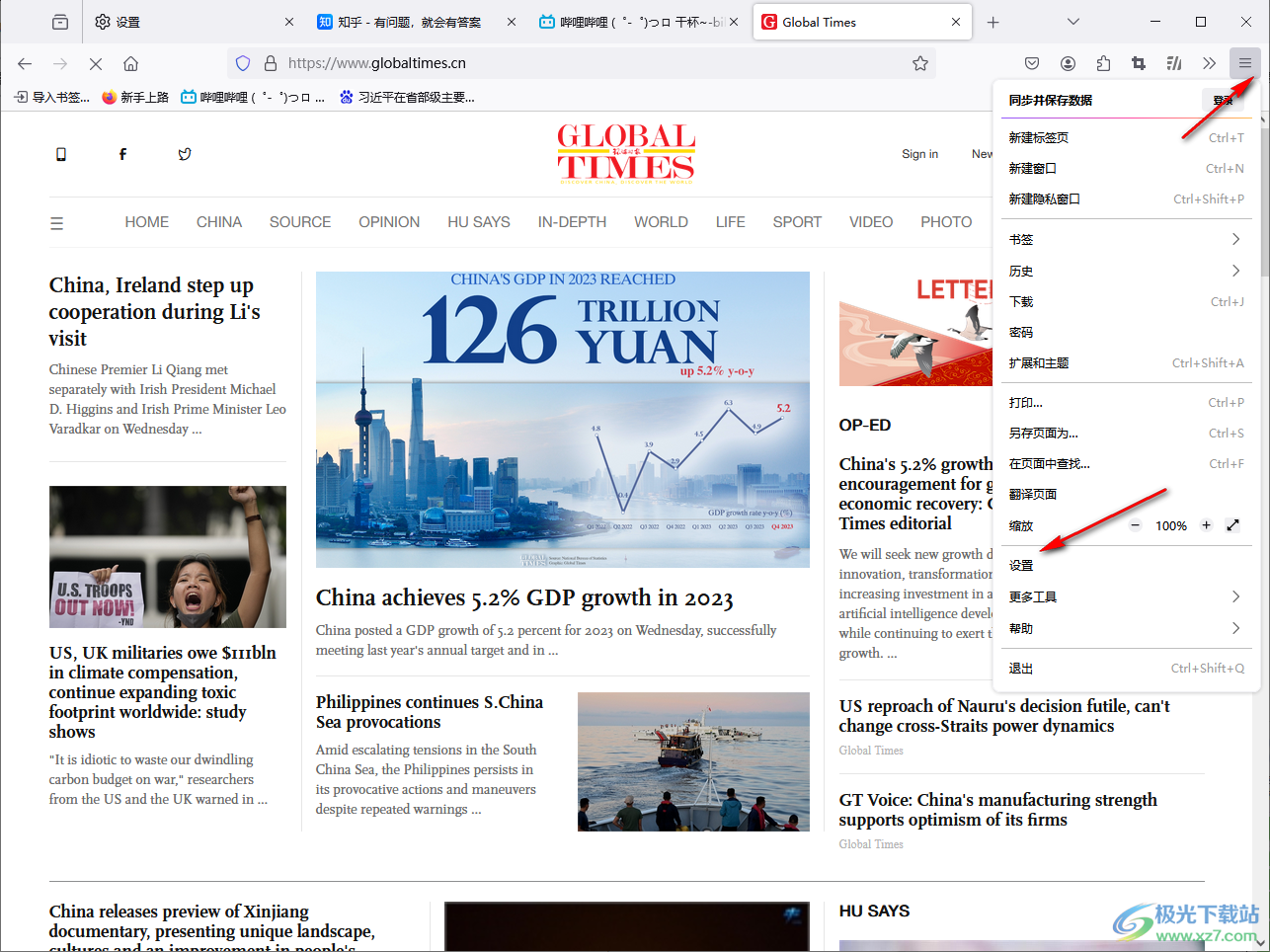1270x952 pixels.
Task: Open 新手上路 bookmark
Action: pos(135,97)
